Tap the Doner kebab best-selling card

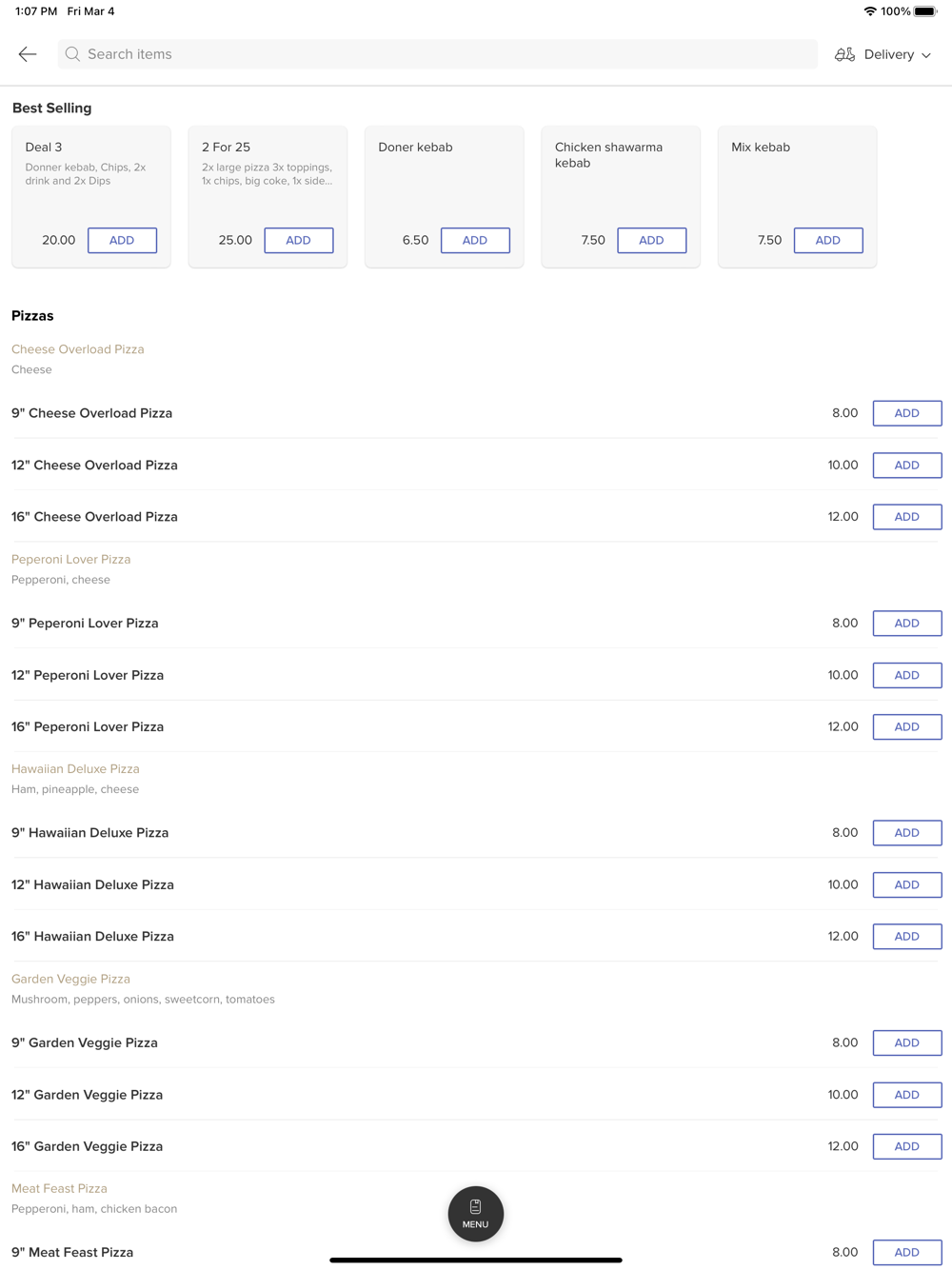click(x=444, y=181)
